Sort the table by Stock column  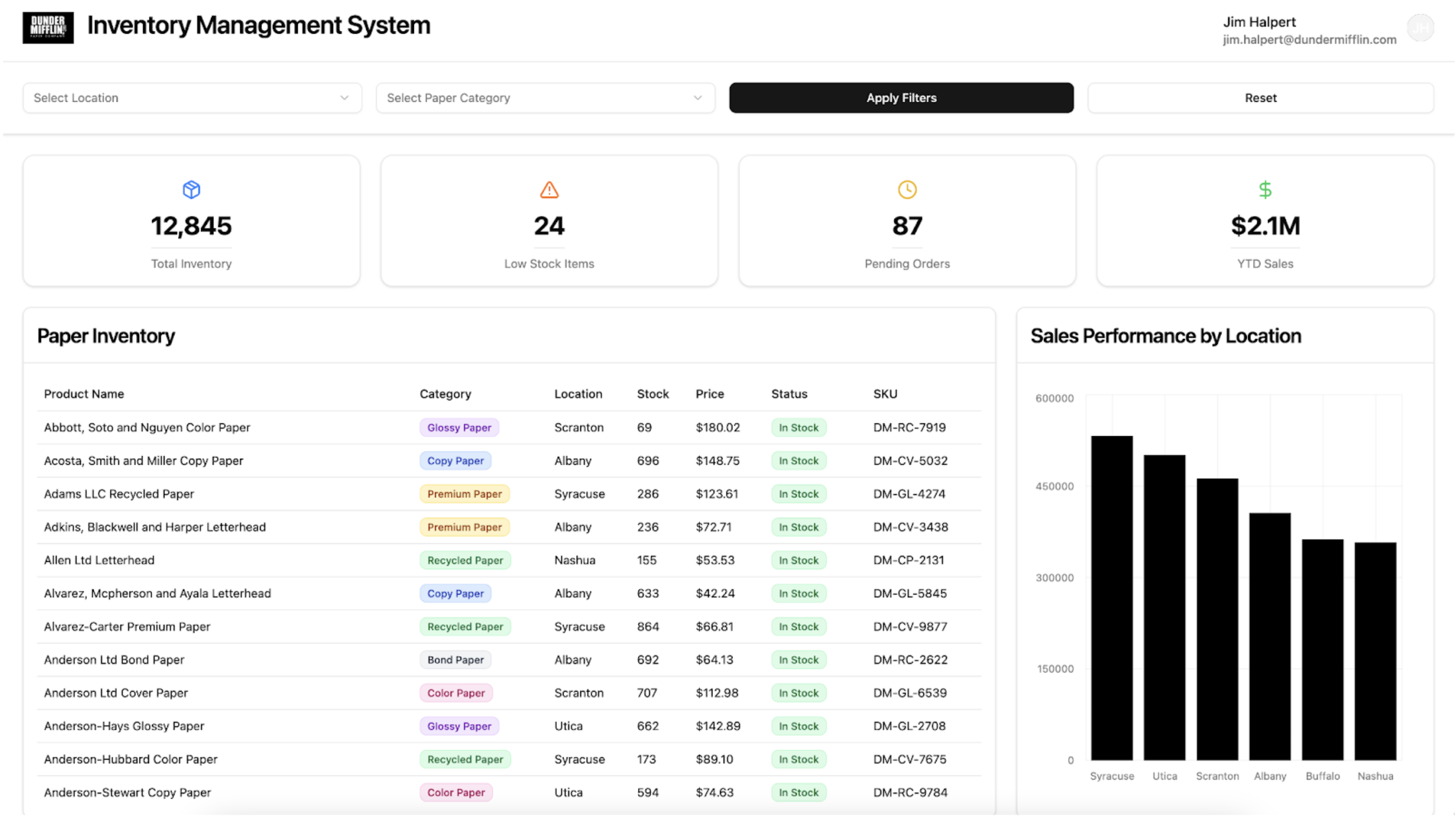click(x=652, y=394)
